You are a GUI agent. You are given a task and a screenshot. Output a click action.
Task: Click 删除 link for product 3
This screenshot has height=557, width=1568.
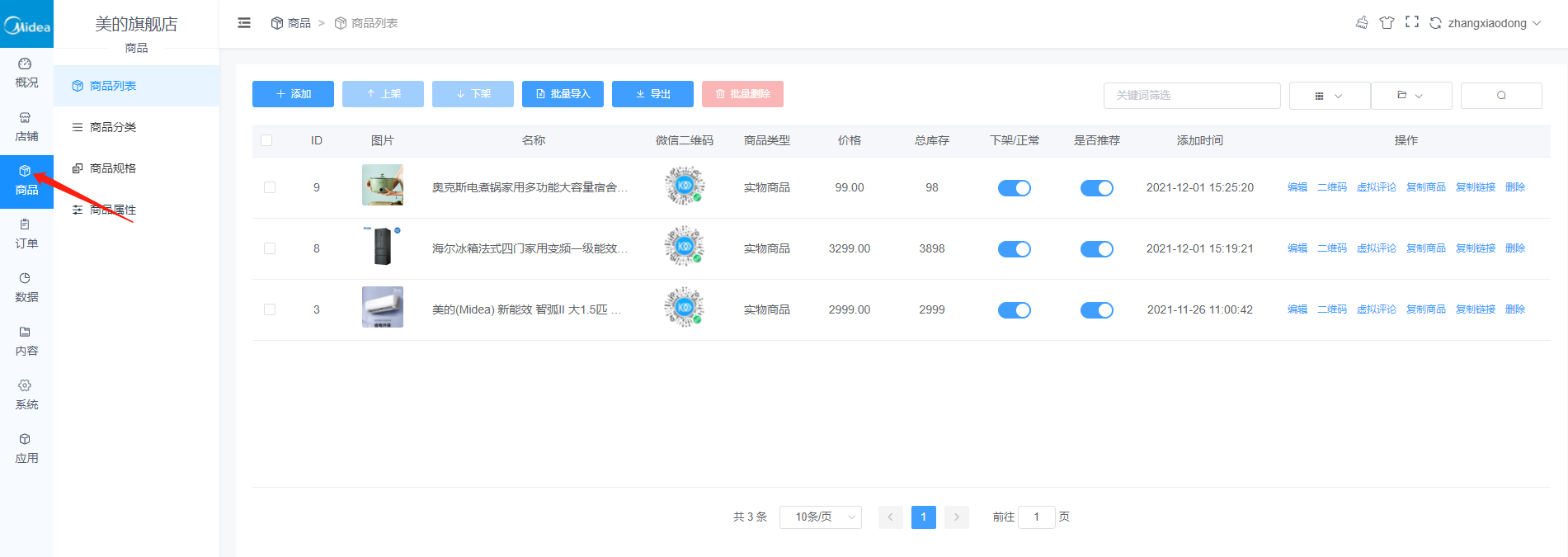pos(1515,309)
